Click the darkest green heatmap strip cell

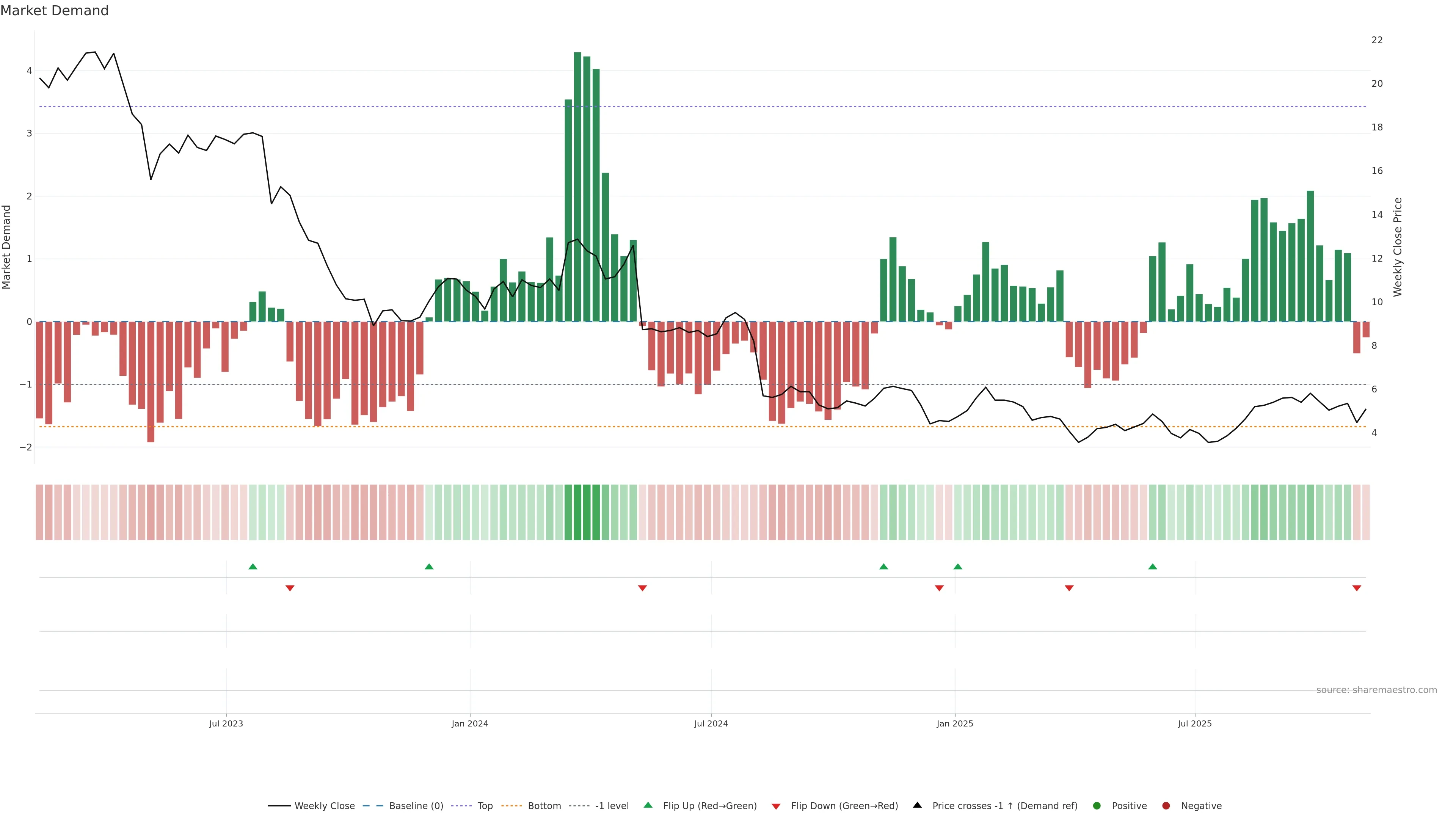click(x=577, y=512)
